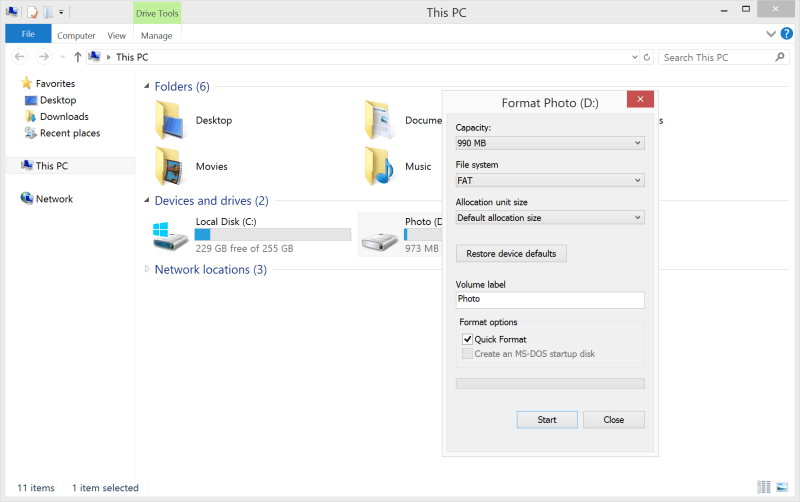Screen dimensions: 800x502
Task: Click '11 items' in the status bar
Action: click(x=36, y=488)
